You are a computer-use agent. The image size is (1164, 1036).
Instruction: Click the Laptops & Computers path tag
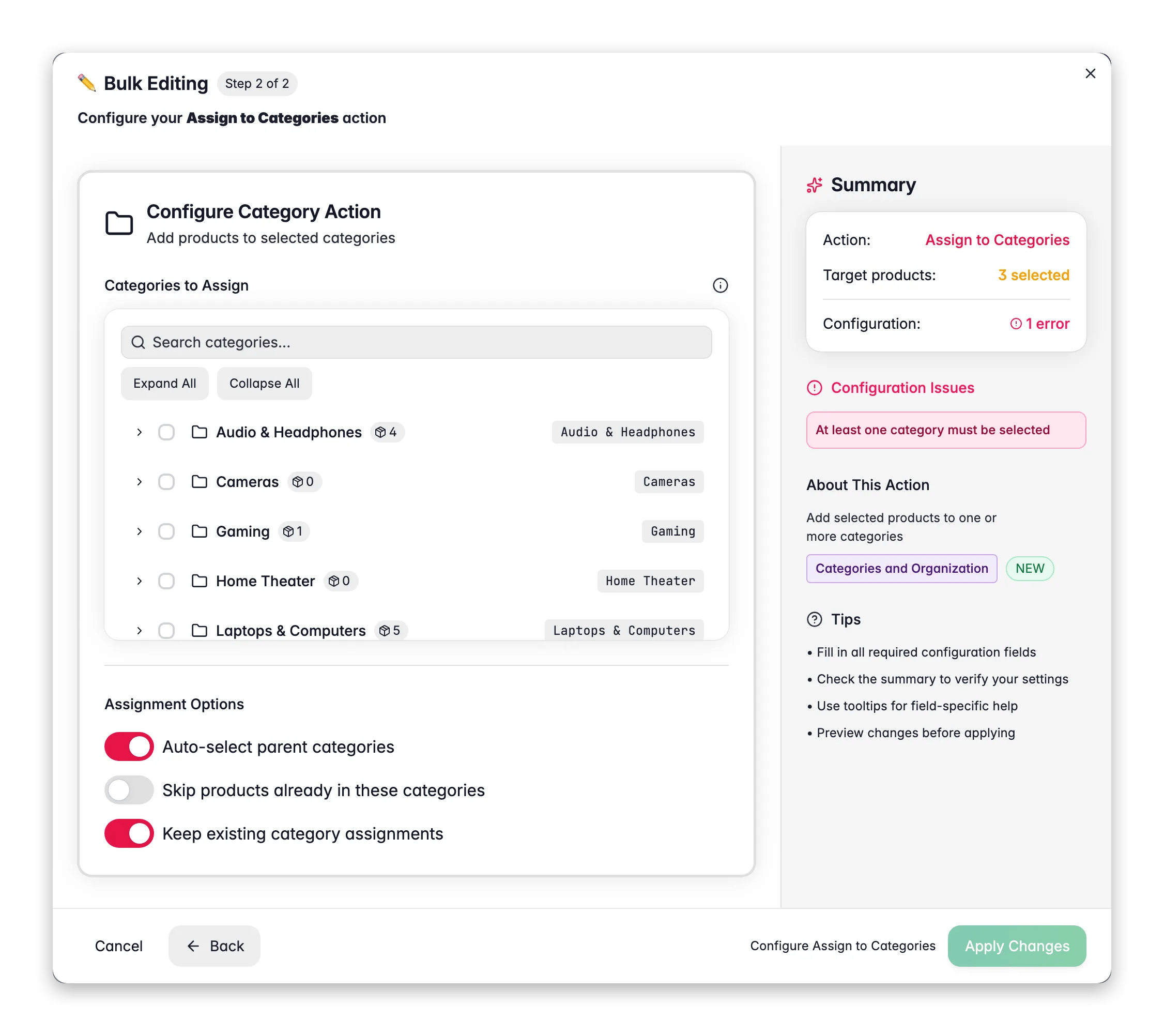pos(624,631)
